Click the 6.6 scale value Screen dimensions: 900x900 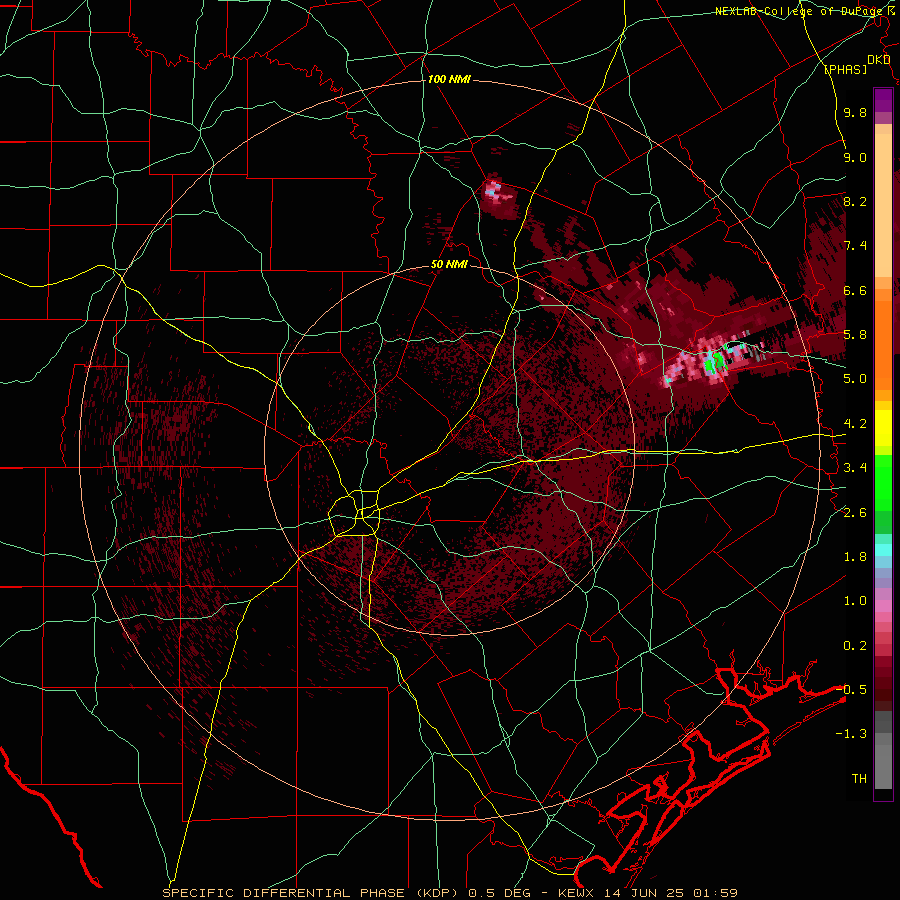pos(855,290)
